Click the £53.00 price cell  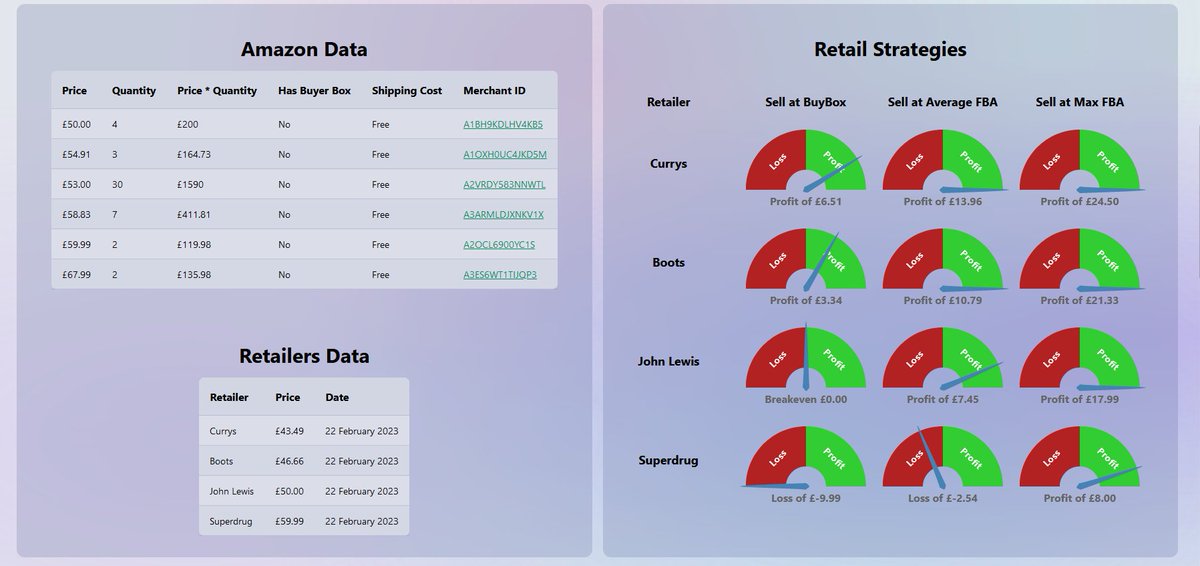coord(76,184)
